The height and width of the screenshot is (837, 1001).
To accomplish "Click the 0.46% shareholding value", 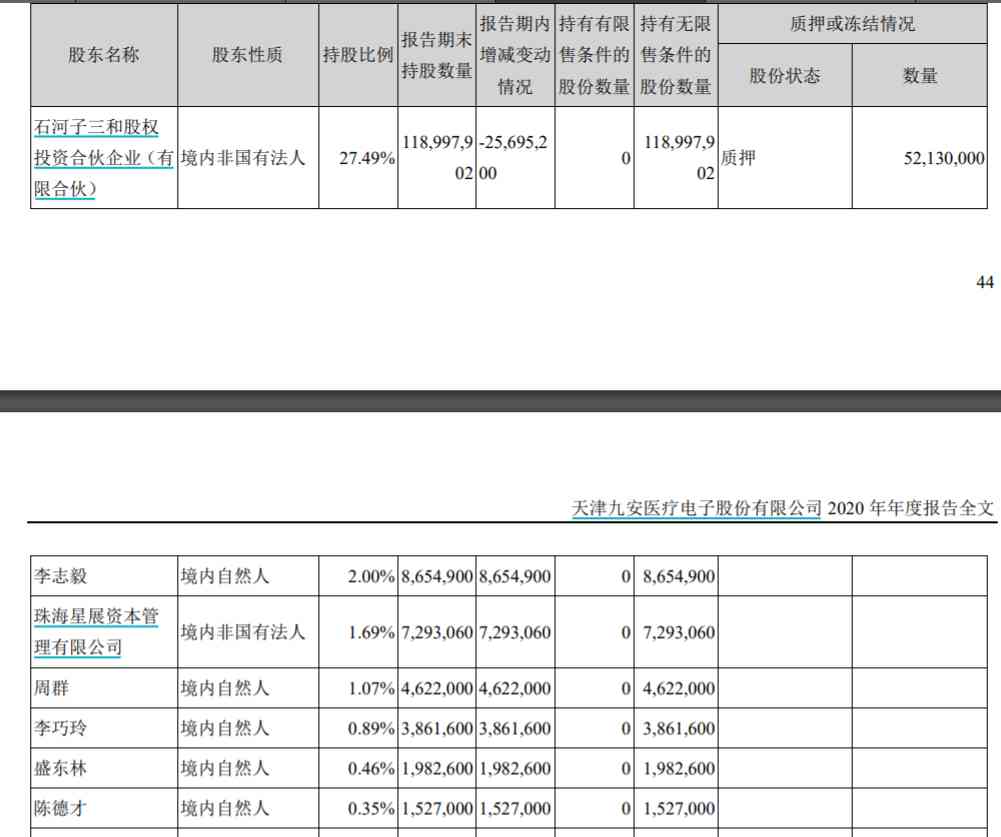I will (372, 769).
